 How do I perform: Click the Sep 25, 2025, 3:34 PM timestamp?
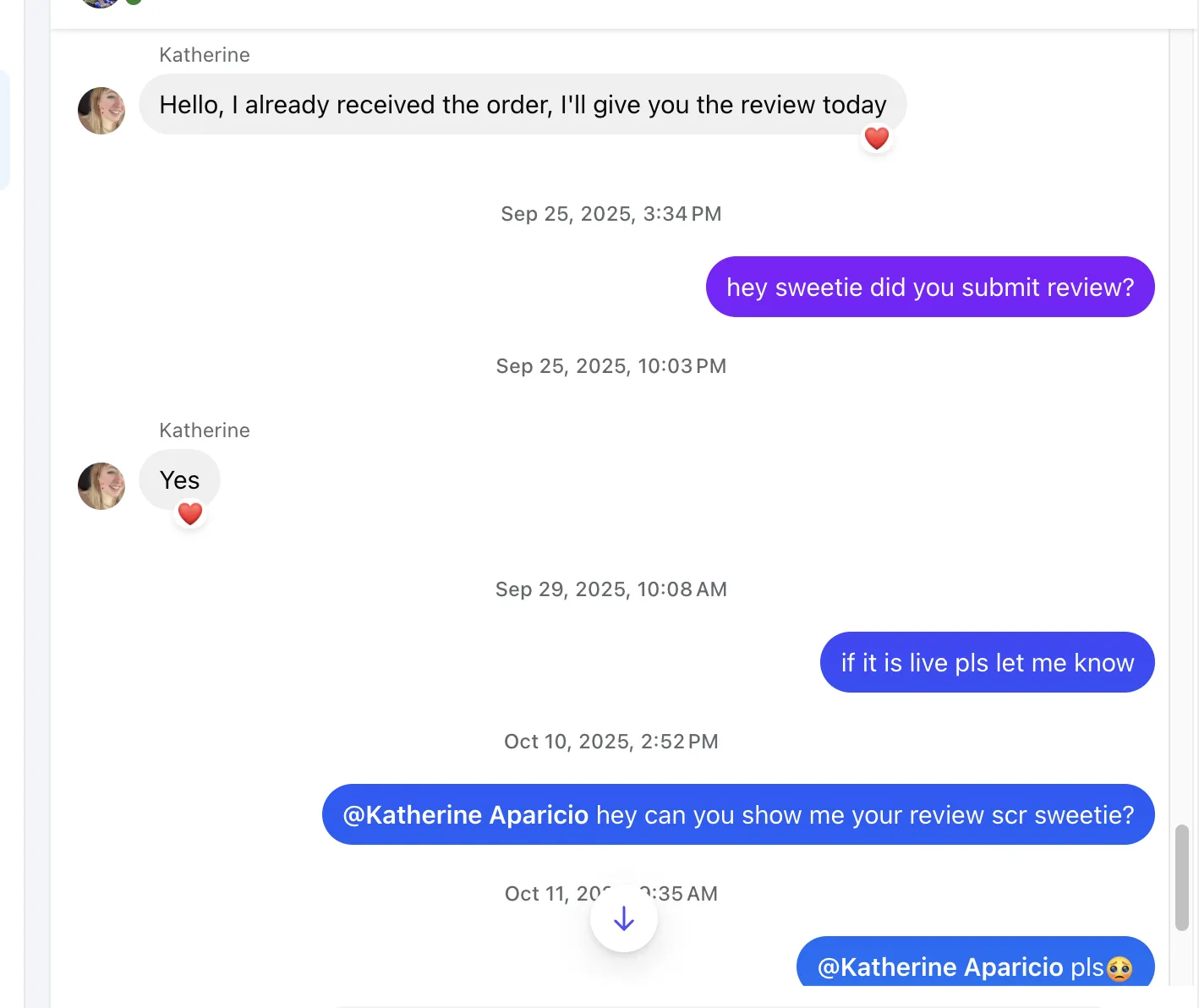coord(610,214)
